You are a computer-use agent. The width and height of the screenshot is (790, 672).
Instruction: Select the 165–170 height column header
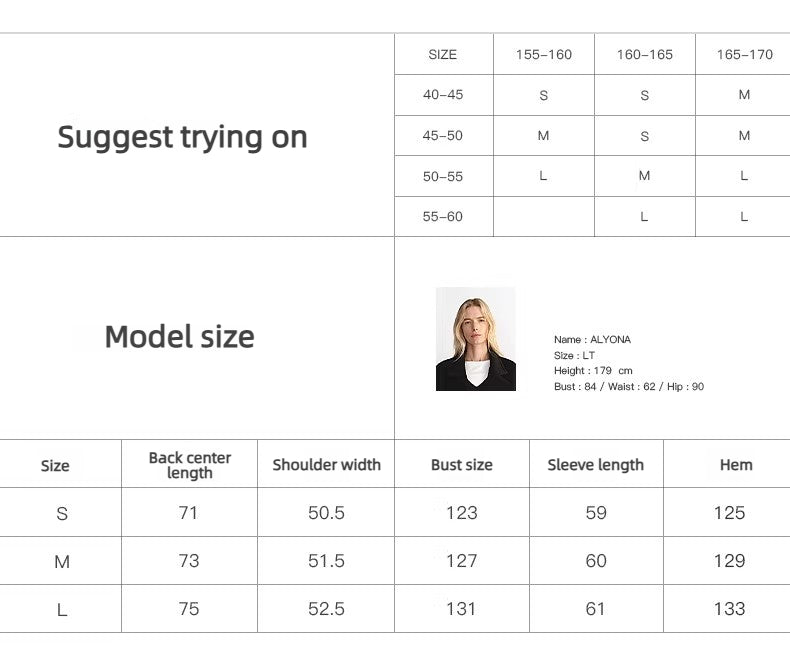(744, 55)
